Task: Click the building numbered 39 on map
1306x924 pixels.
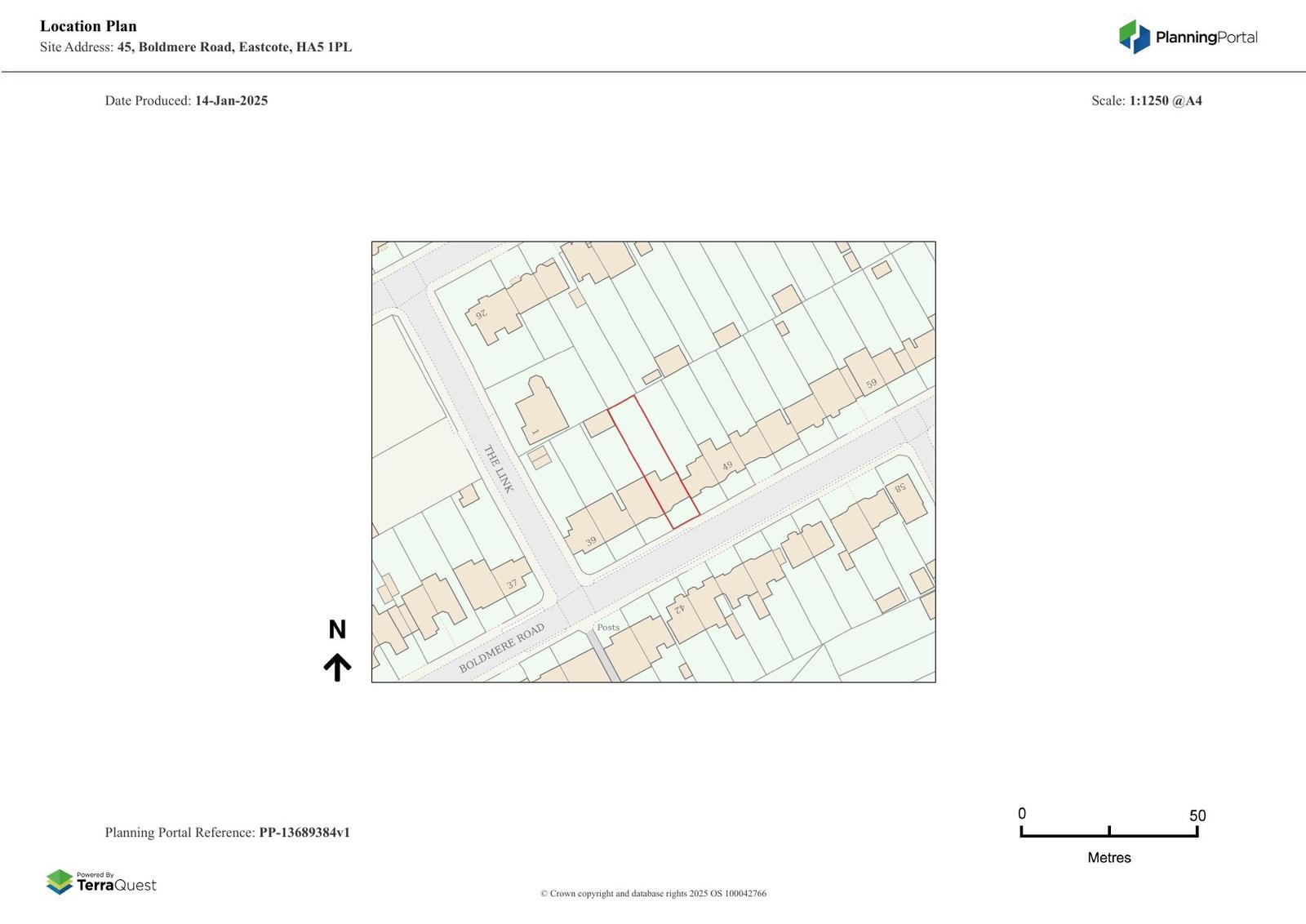Action: click(591, 540)
